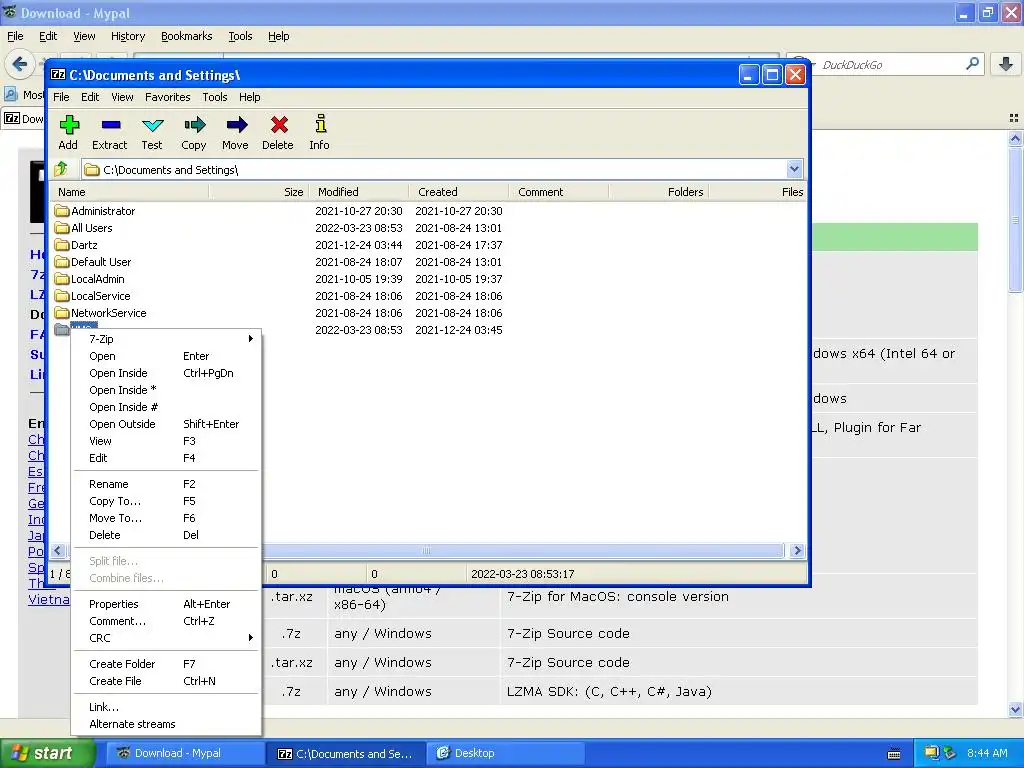Click the taskbar clock showing 8:44 AM
The height and width of the screenshot is (768, 1024).
pyautogui.click(x=987, y=753)
